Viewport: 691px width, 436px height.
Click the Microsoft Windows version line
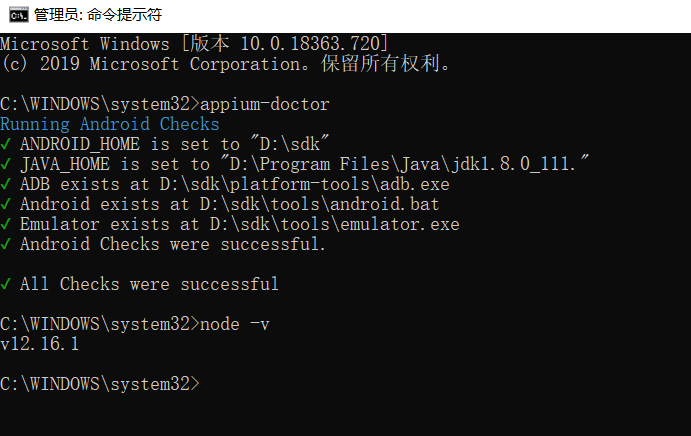[x=194, y=44]
